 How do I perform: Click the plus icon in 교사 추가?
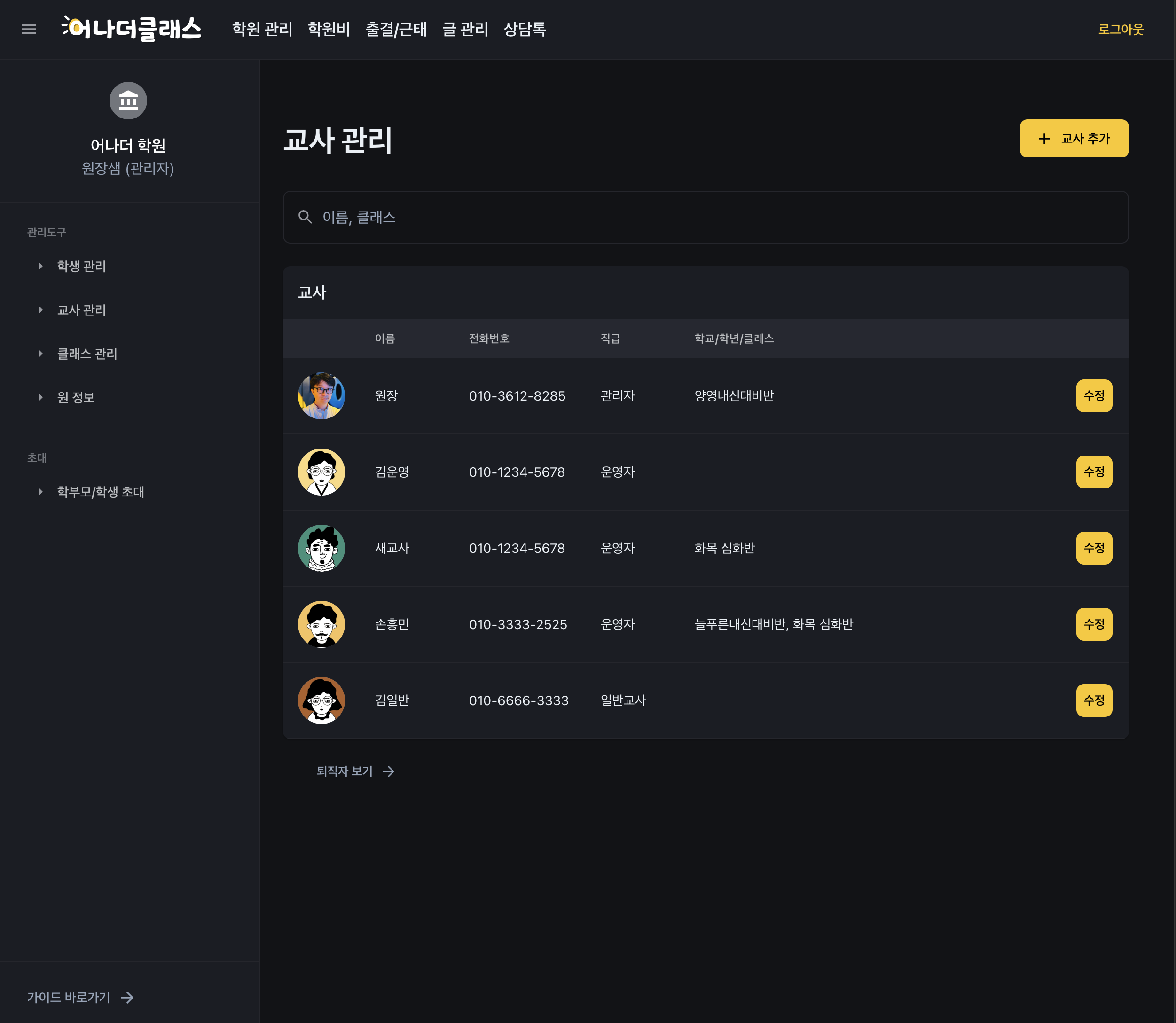coord(1044,139)
